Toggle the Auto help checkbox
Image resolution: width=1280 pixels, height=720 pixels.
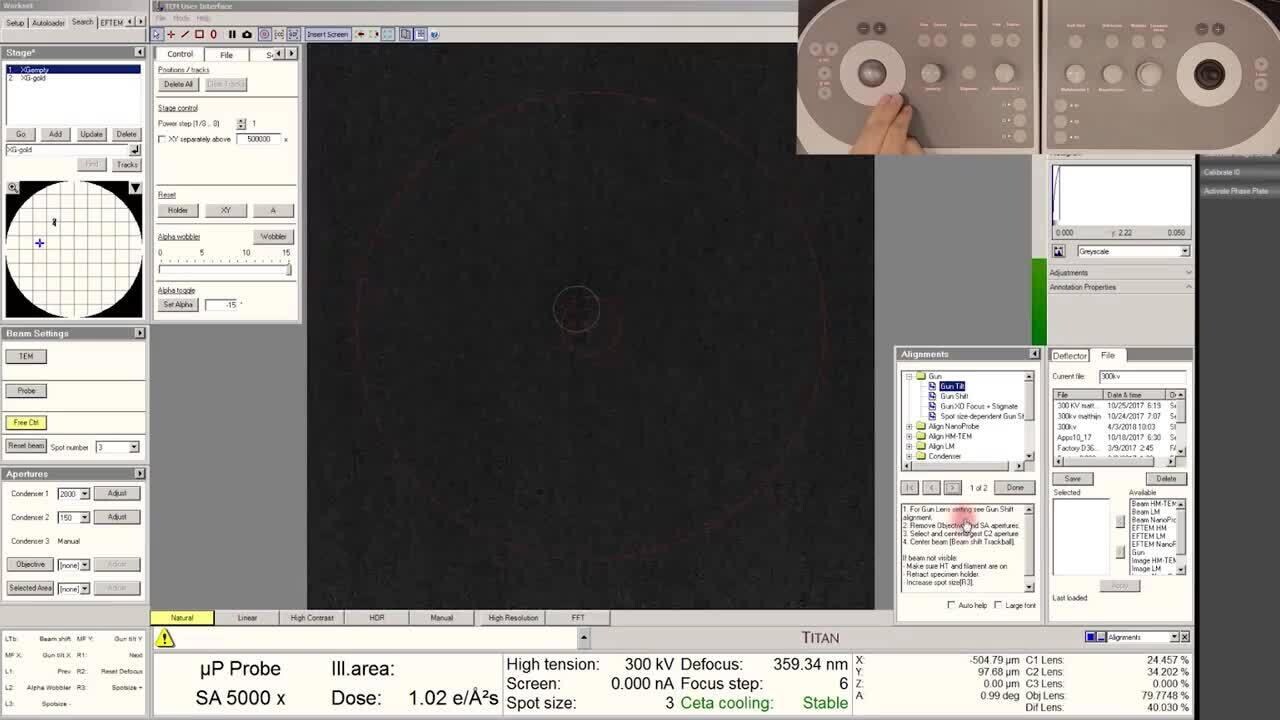click(951, 605)
